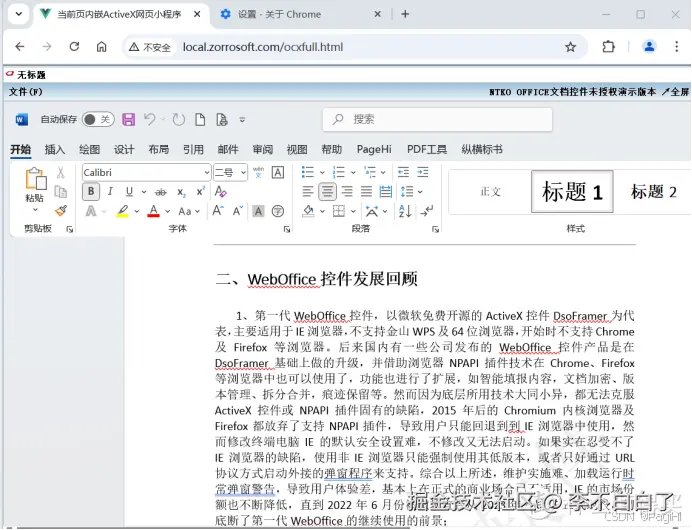This screenshot has height=530, width=692.
Task: Reload the page in Chrome
Action: pyautogui.click(x=74, y=47)
